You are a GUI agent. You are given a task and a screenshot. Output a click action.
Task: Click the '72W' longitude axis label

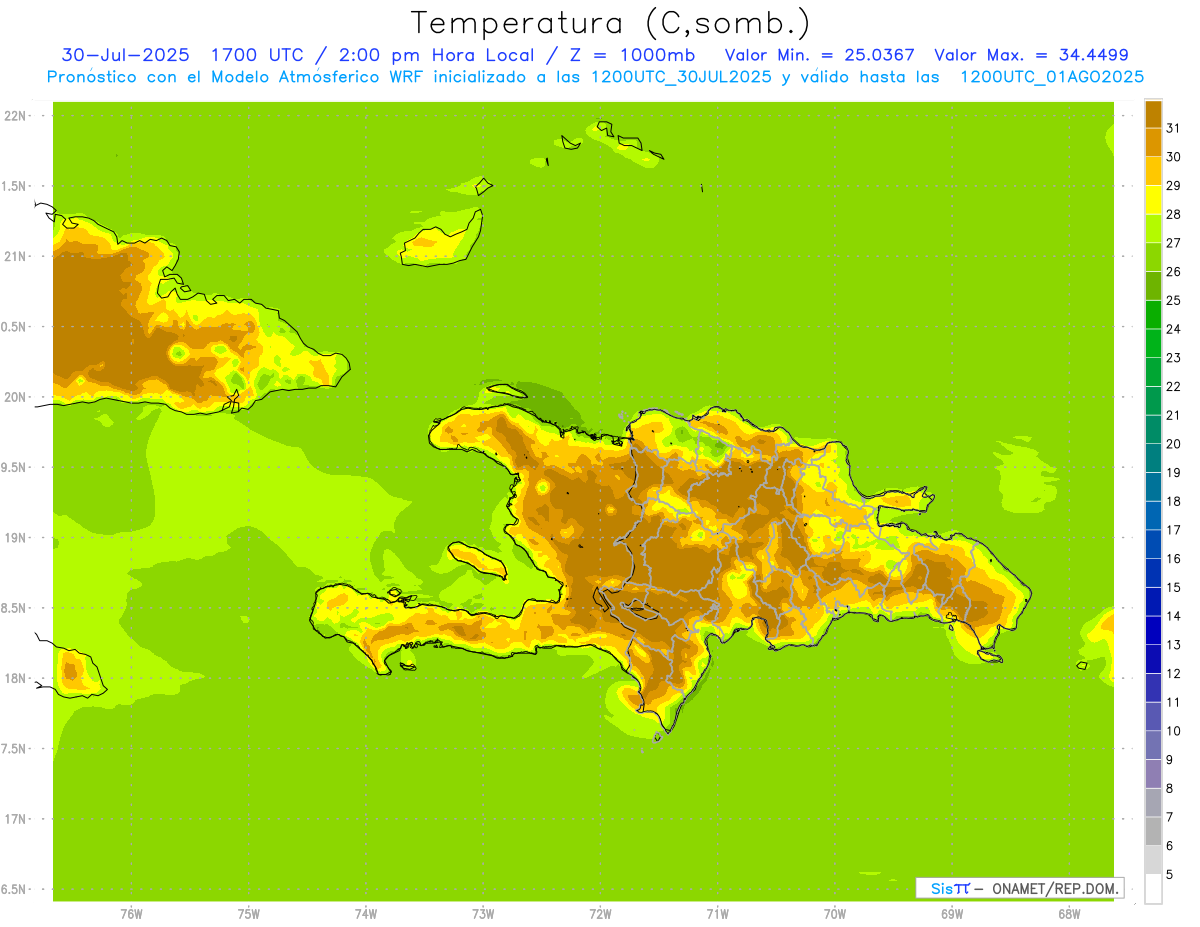tap(600, 914)
